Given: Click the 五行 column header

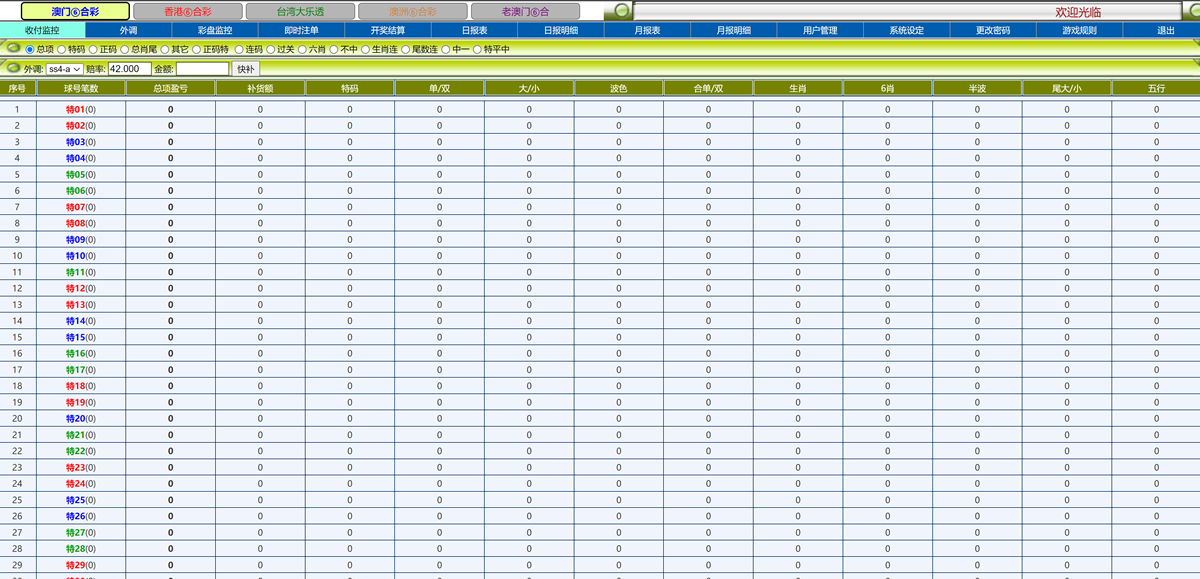Looking at the screenshot, I should pyautogui.click(x=1156, y=88).
